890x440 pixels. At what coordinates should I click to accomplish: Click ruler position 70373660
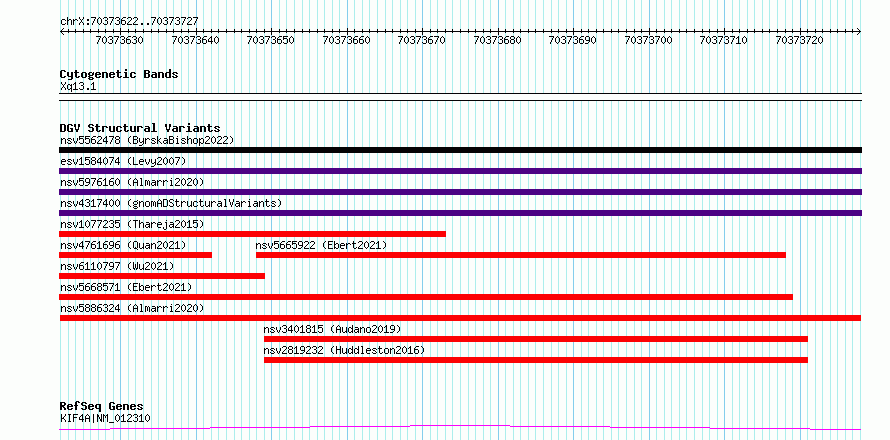tap(346, 40)
